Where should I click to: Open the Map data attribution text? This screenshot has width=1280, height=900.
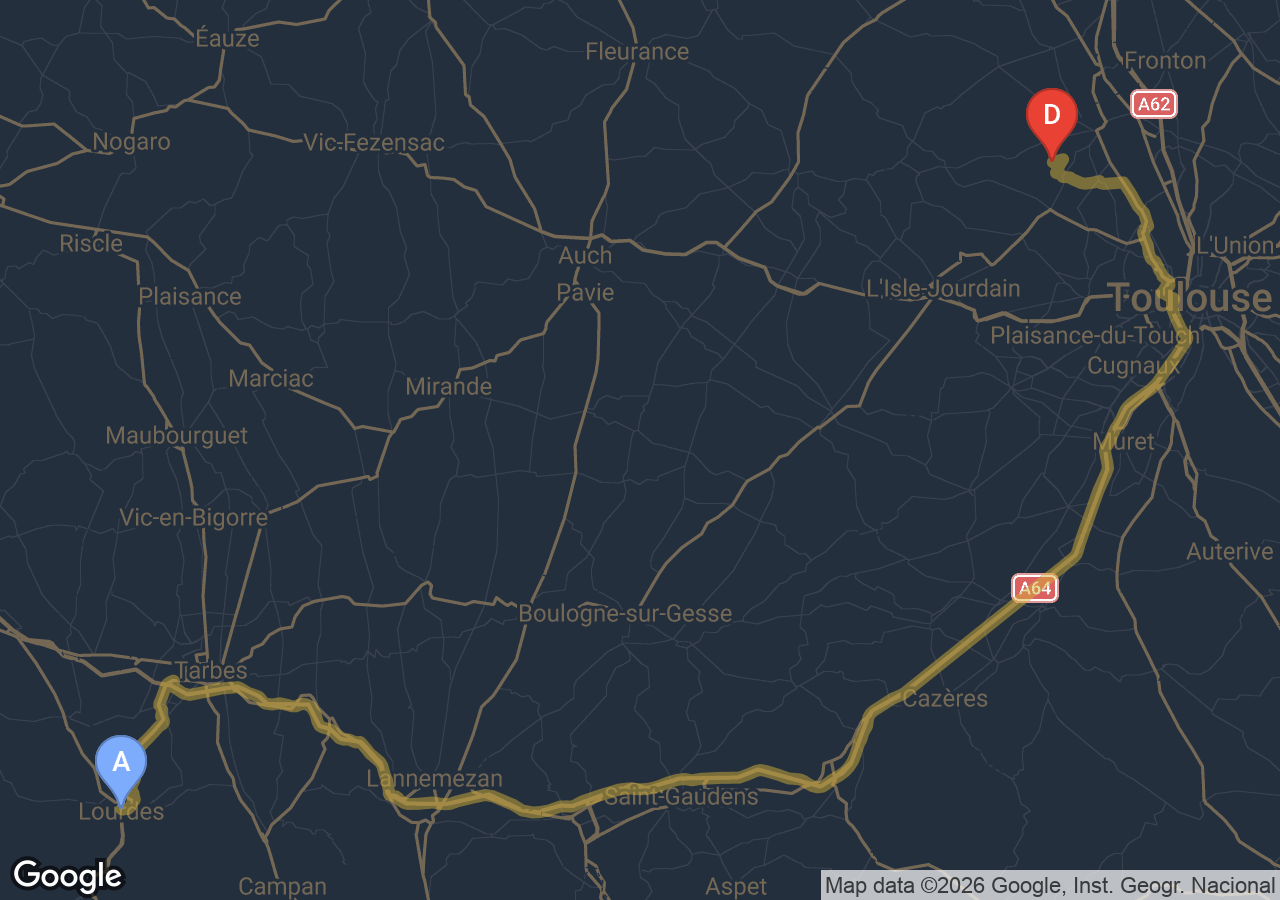[1050, 885]
